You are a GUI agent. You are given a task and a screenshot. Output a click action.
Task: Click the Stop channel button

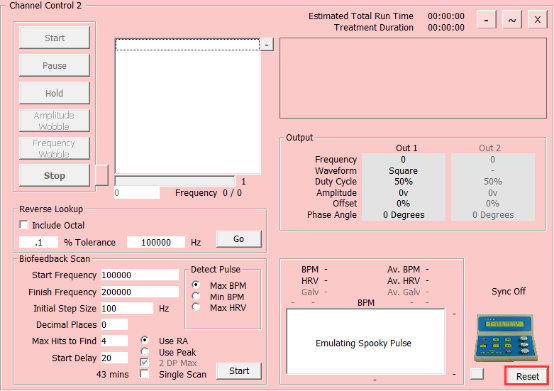pyautogui.click(x=54, y=176)
